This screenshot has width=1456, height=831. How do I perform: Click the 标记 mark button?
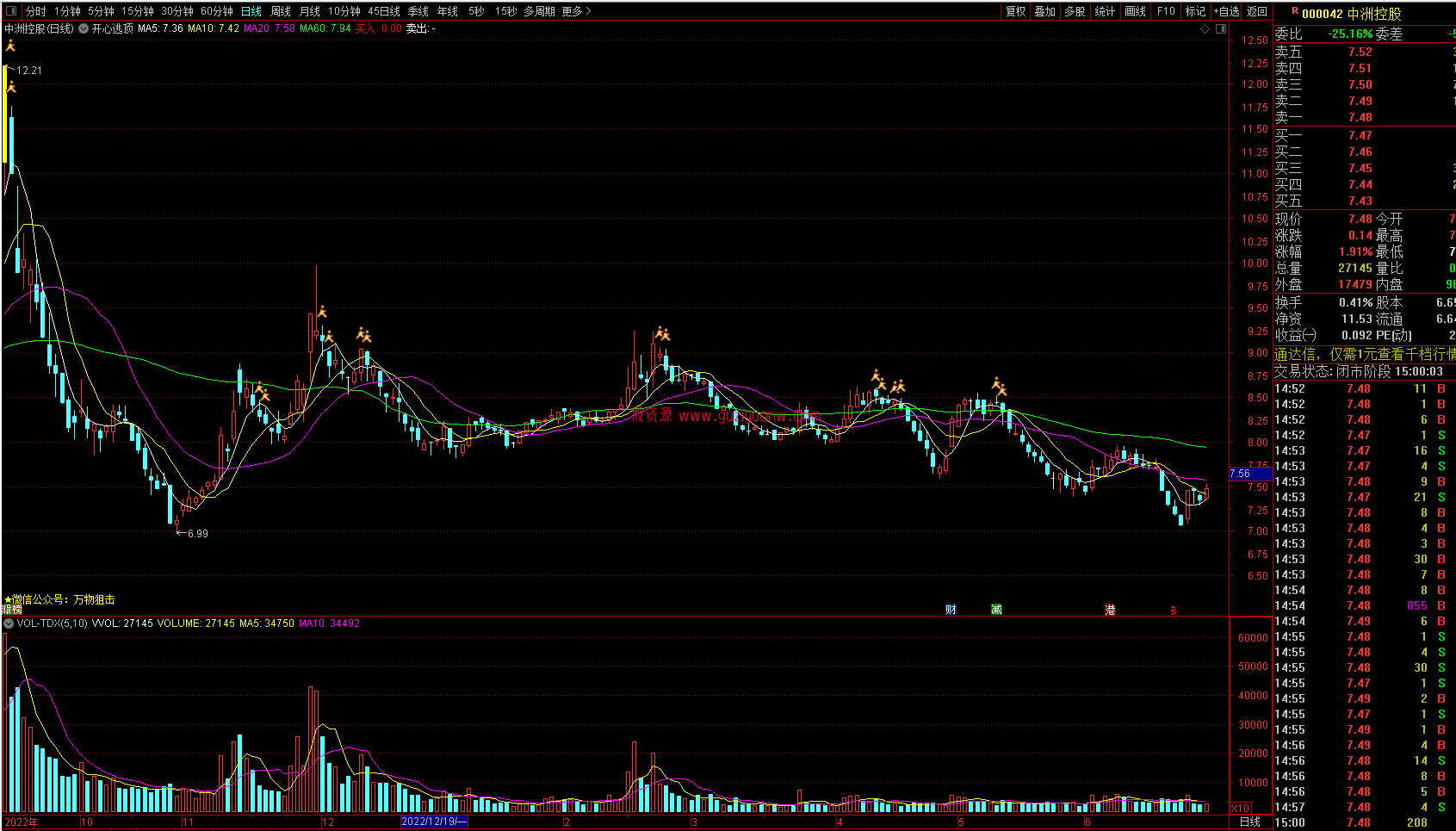(1195, 11)
